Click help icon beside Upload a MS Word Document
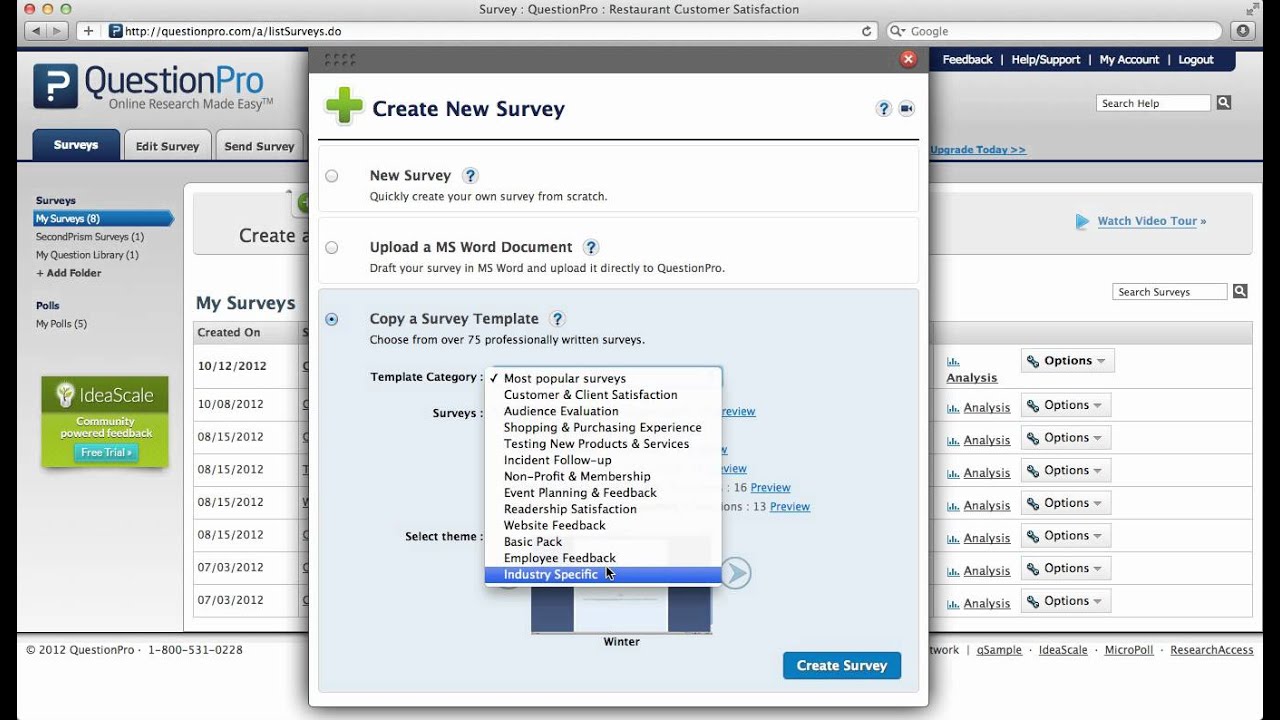1280x720 pixels. coord(590,247)
